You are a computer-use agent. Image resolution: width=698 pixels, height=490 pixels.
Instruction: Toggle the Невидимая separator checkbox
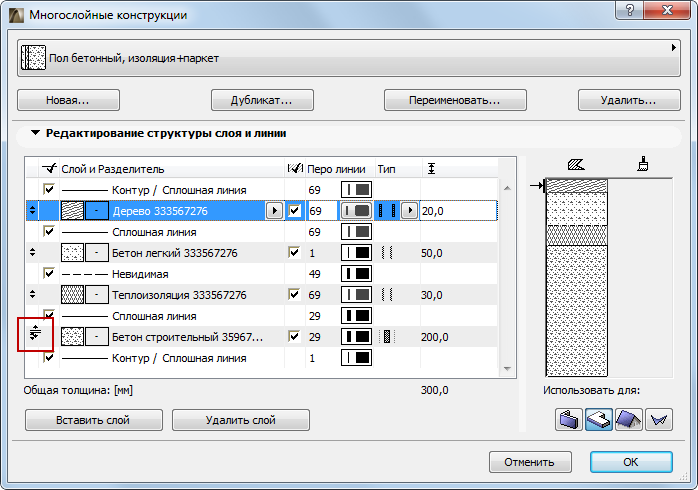tap(49, 273)
